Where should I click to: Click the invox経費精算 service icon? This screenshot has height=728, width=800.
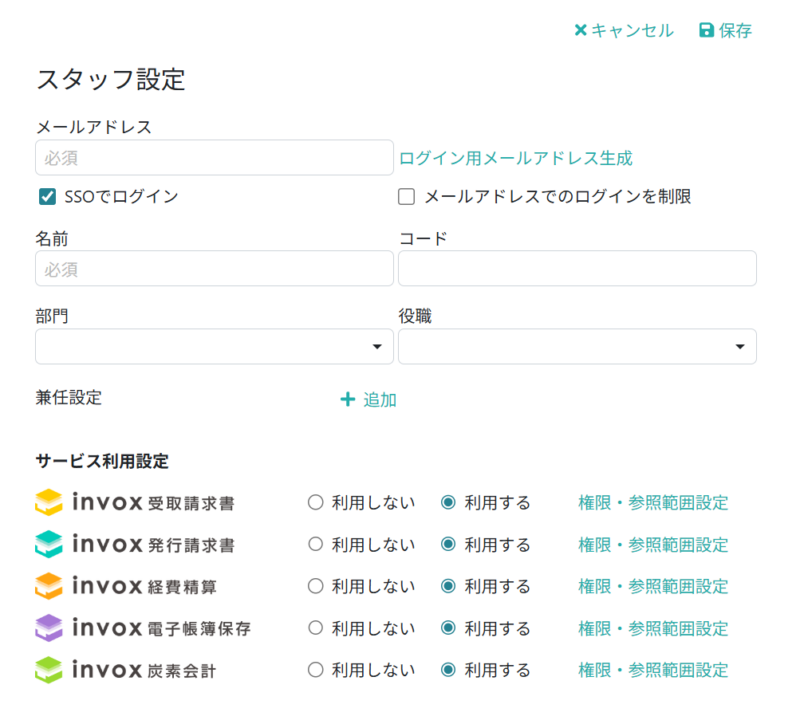(x=47, y=587)
